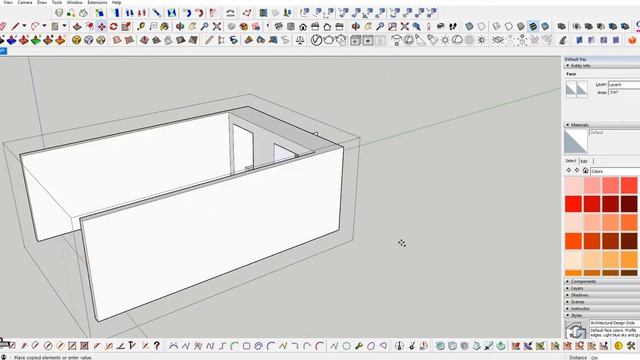Screen dimensions: 640x360
Task: Select the Position Camera person tool
Action: [429, 27]
